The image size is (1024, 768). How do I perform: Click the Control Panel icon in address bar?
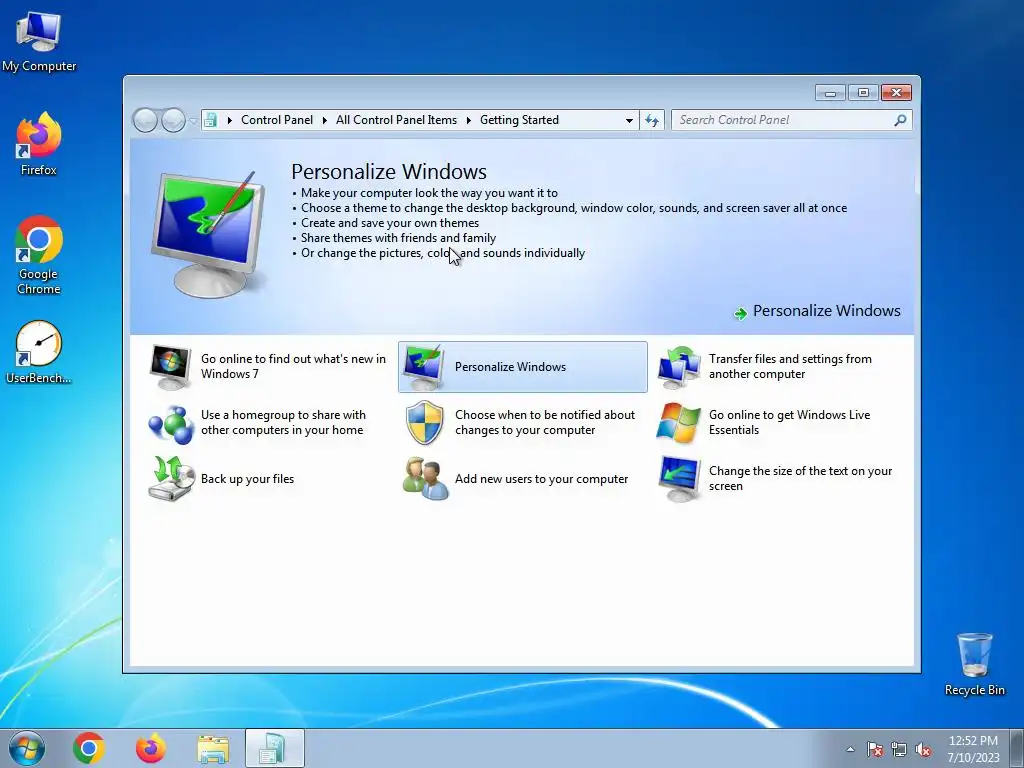pos(210,120)
